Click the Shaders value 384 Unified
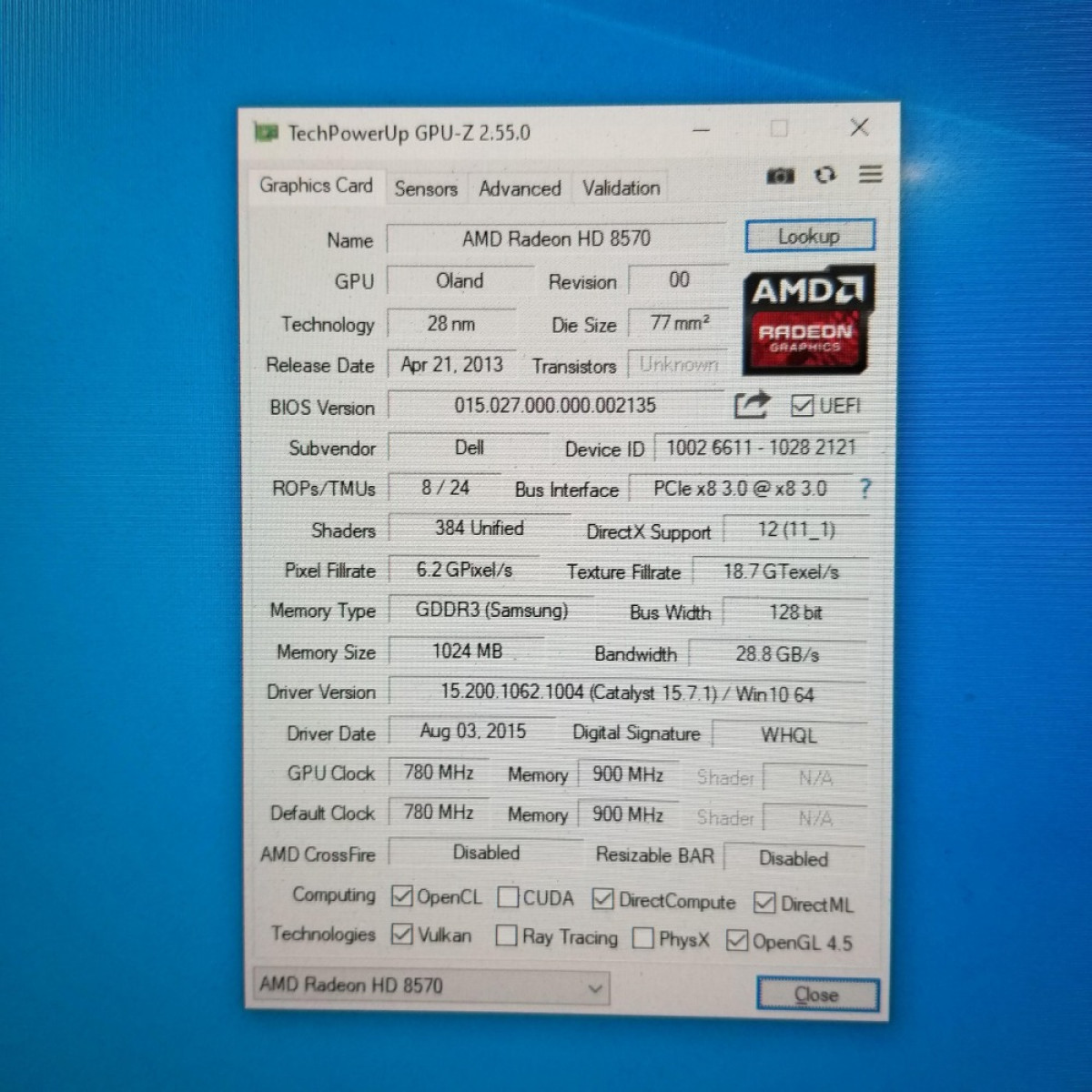 tap(480, 528)
